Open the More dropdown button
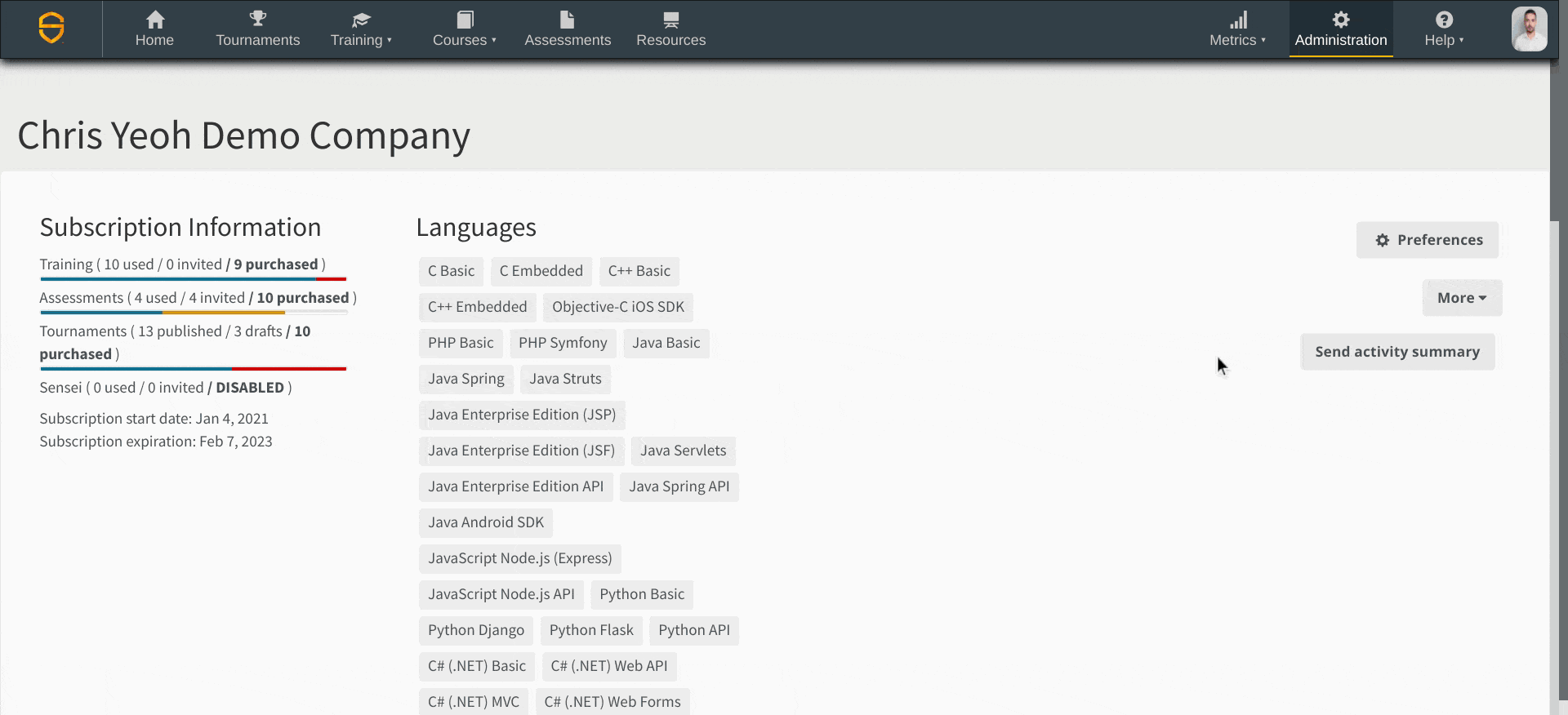 (1462, 298)
